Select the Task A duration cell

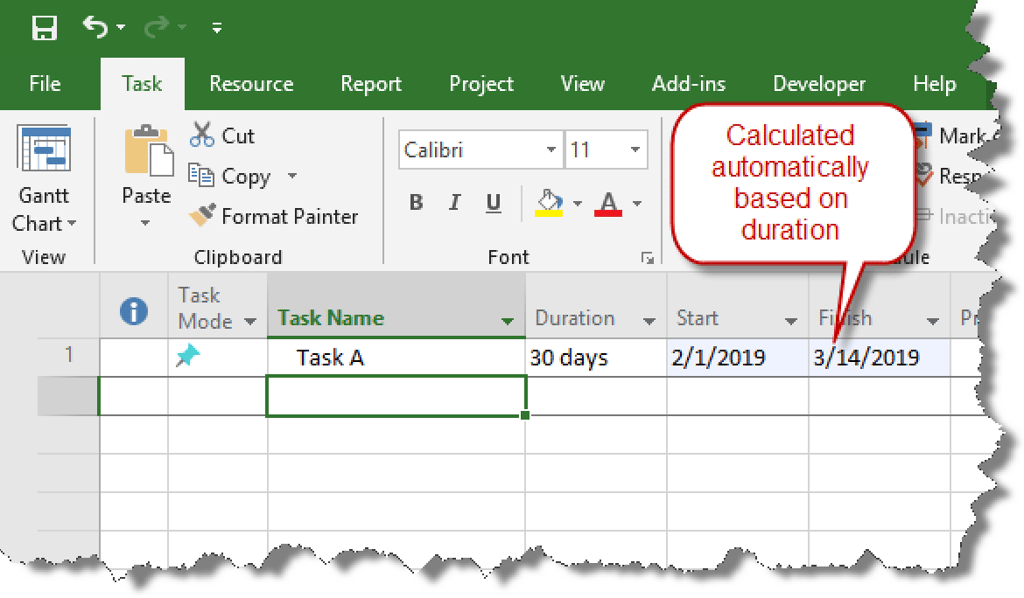pyautogui.click(x=570, y=357)
